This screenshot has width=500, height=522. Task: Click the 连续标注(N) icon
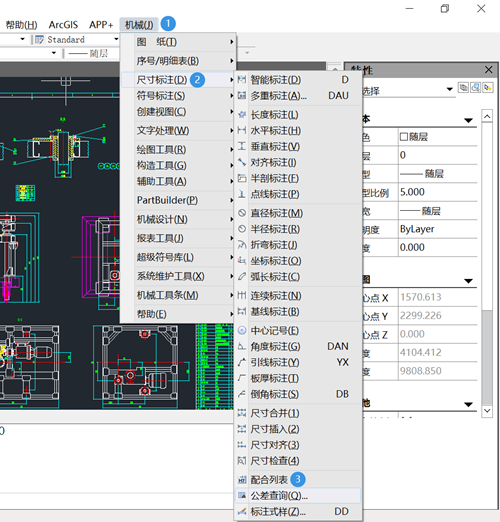tap(242, 296)
